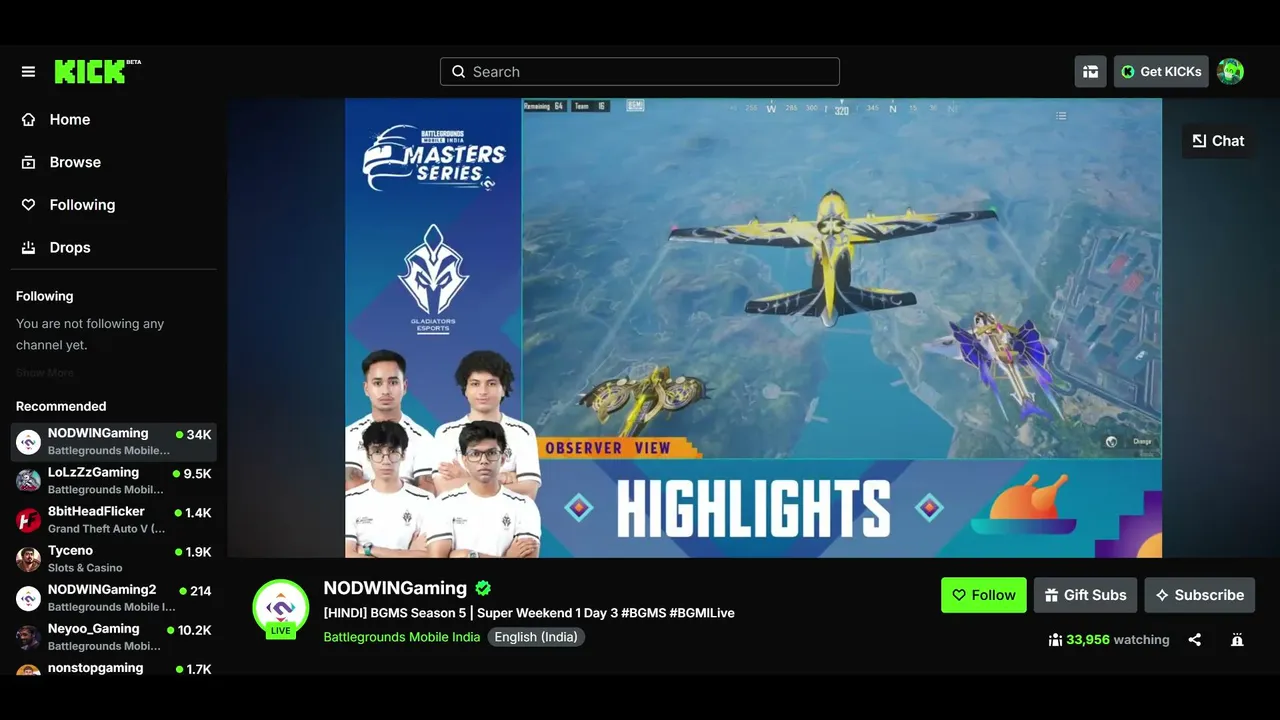Click the report stream icon

click(x=1237, y=640)
